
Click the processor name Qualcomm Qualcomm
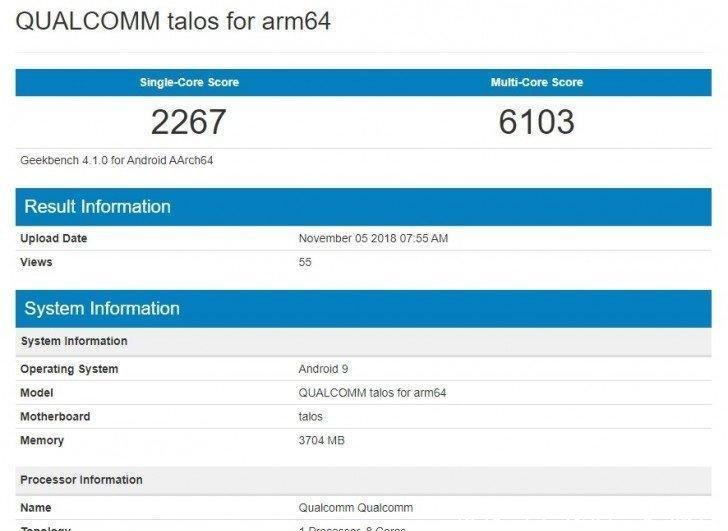click(x=355, y=508)
